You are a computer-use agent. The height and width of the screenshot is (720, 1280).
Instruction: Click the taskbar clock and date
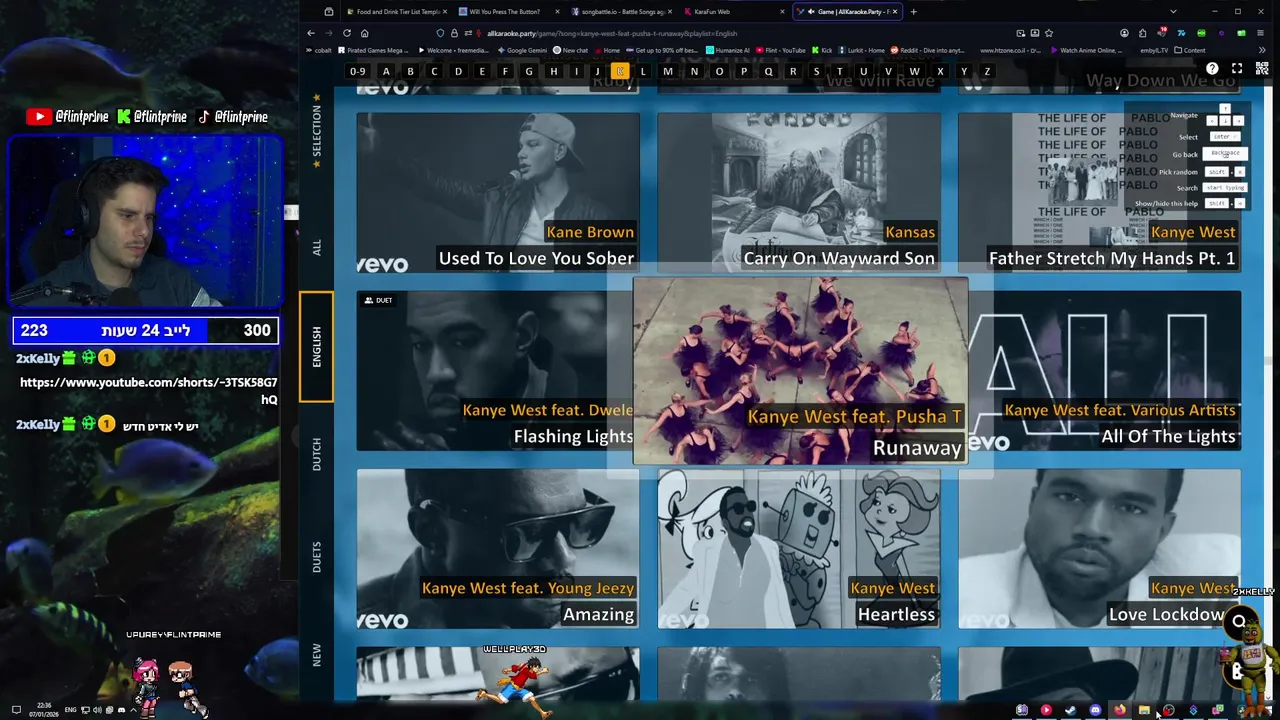point(46,710)
